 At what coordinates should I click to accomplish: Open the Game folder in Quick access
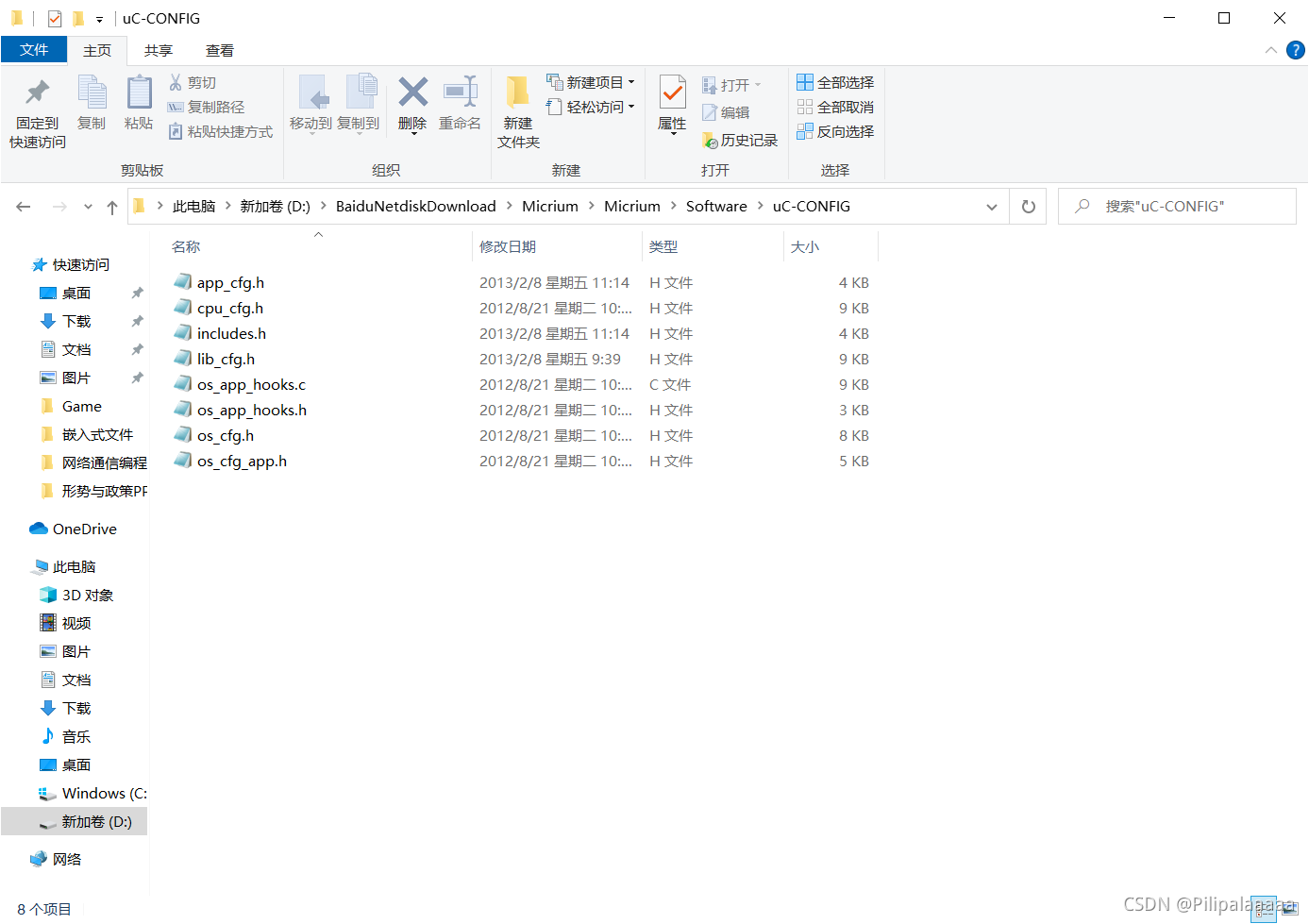point(82,407)
